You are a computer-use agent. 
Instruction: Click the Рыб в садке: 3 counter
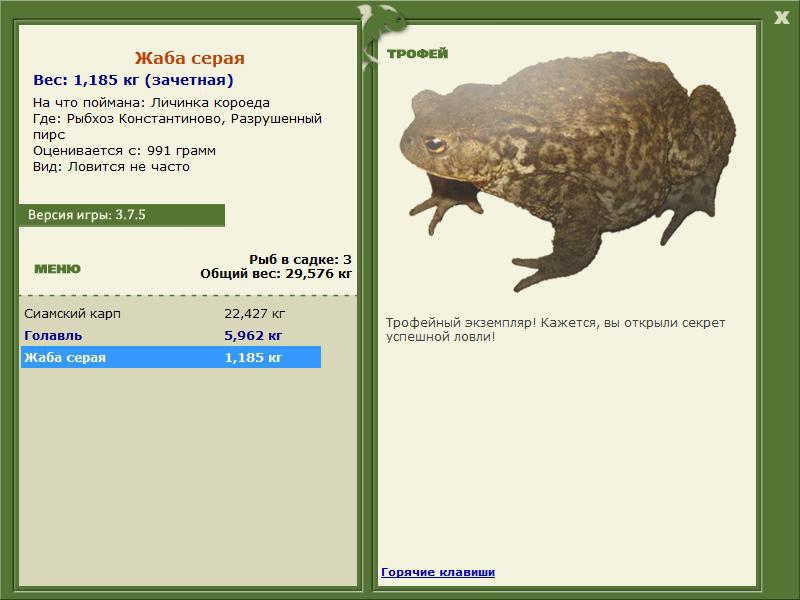click(x=300, y=259)
